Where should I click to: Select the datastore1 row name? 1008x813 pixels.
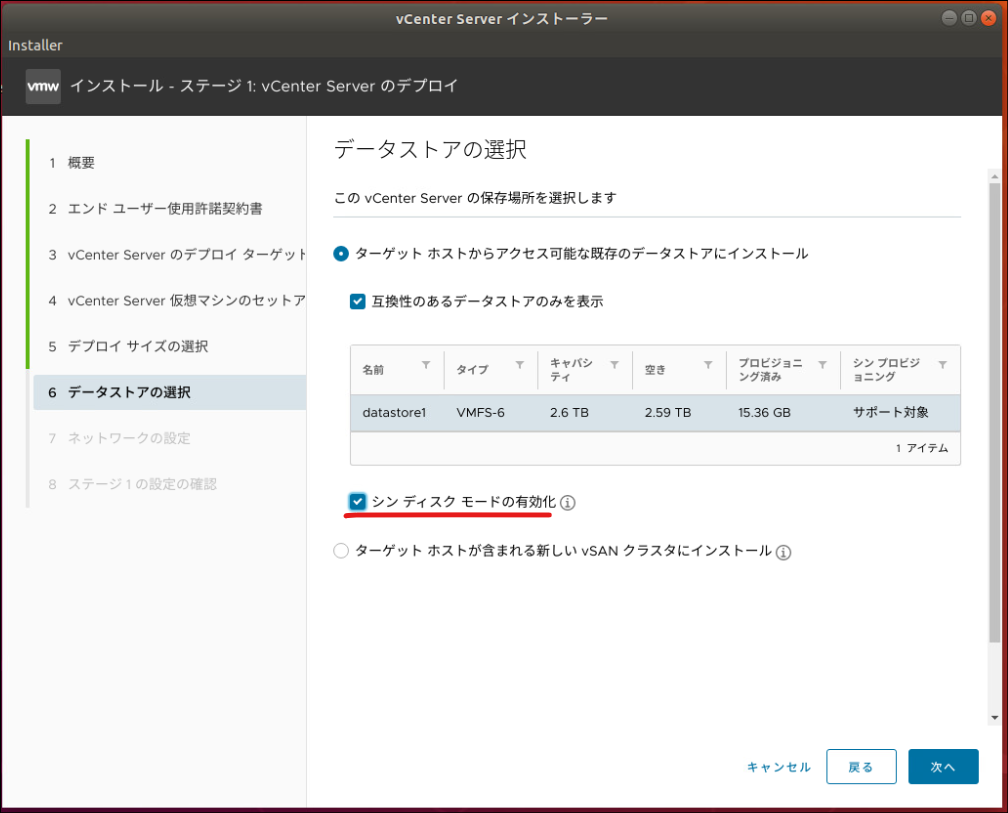point(394,413)
